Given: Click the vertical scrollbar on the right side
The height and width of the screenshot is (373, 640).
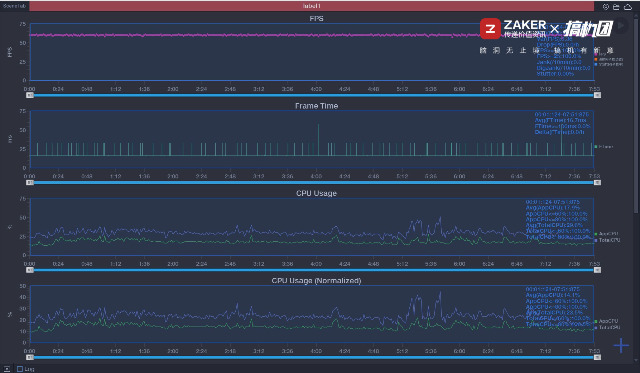Looking at the screenshot, I should [636, 114].
